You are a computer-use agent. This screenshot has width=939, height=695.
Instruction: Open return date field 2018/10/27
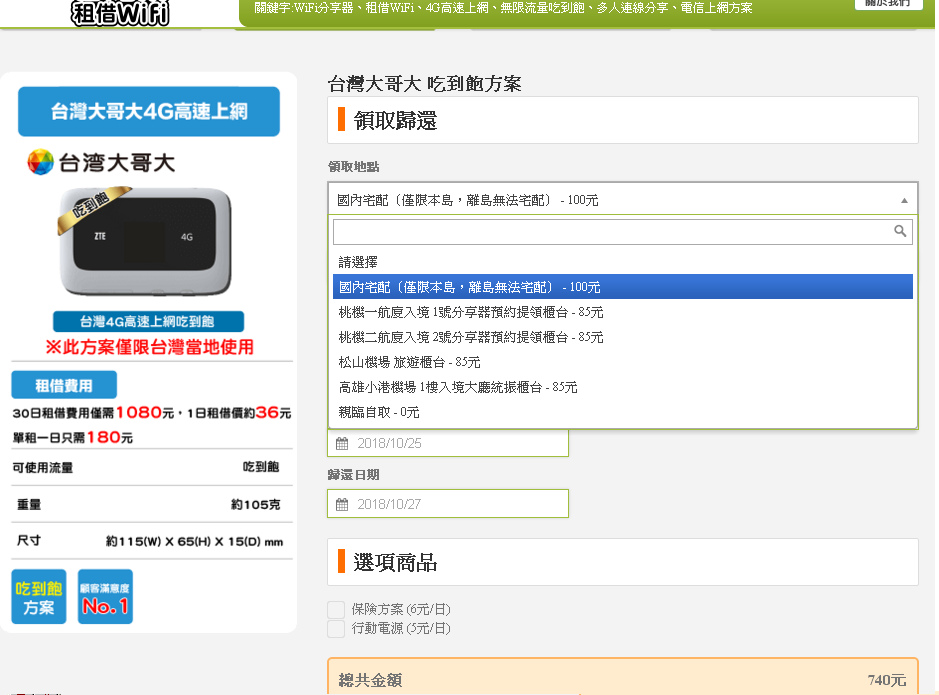tap(448, 504)
